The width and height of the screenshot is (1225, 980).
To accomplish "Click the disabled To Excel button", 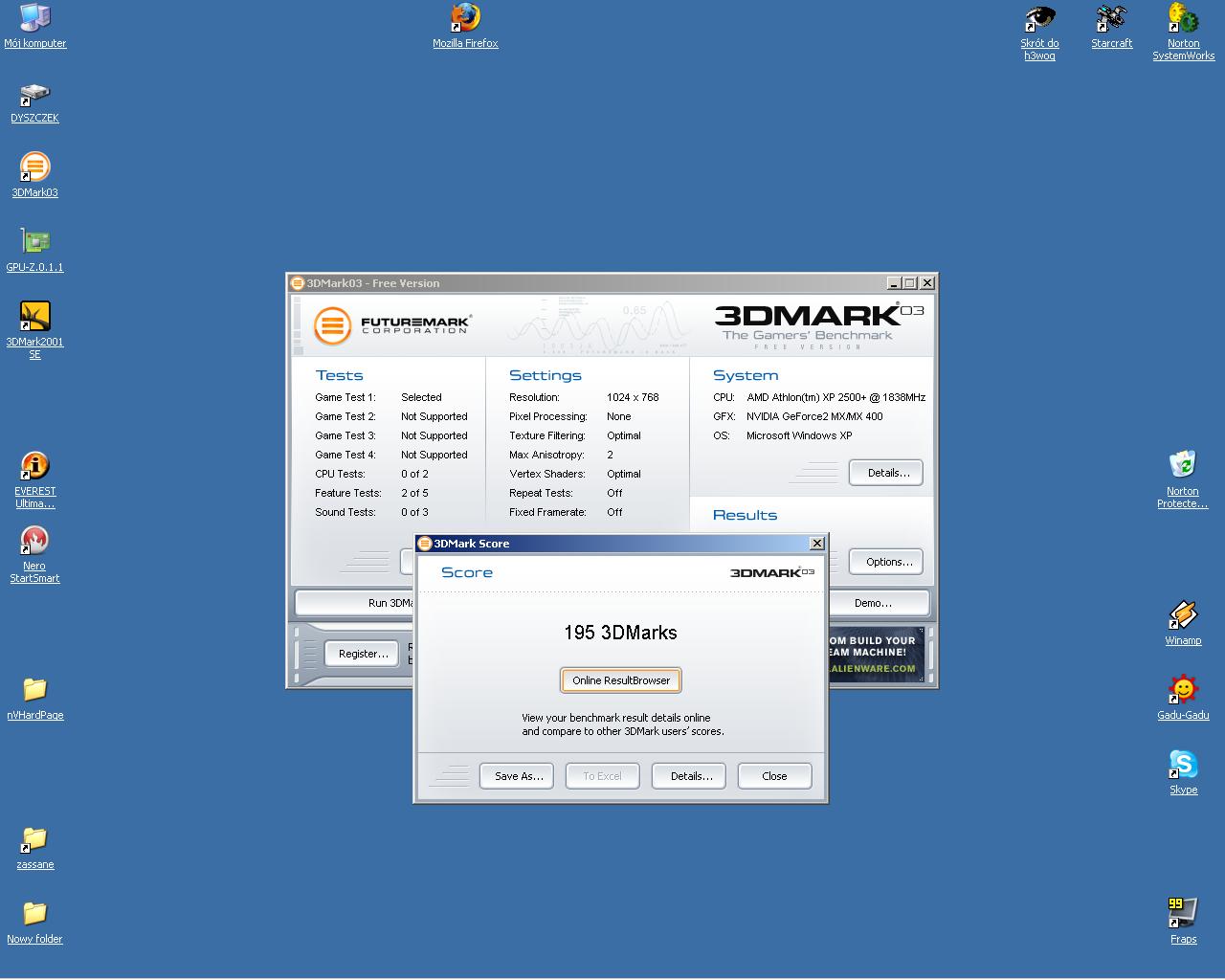I will click(602, 776).
